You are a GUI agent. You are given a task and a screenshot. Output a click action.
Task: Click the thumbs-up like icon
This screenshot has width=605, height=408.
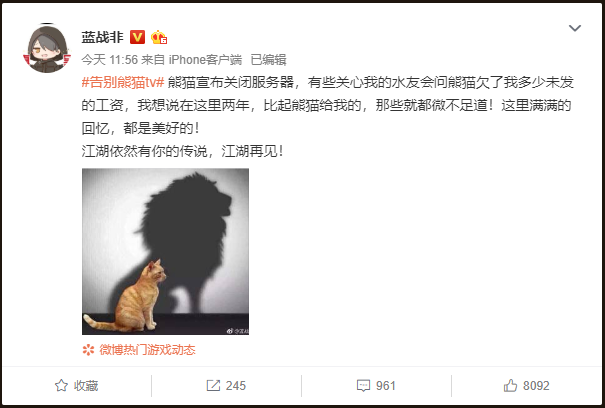pos(510,385)
